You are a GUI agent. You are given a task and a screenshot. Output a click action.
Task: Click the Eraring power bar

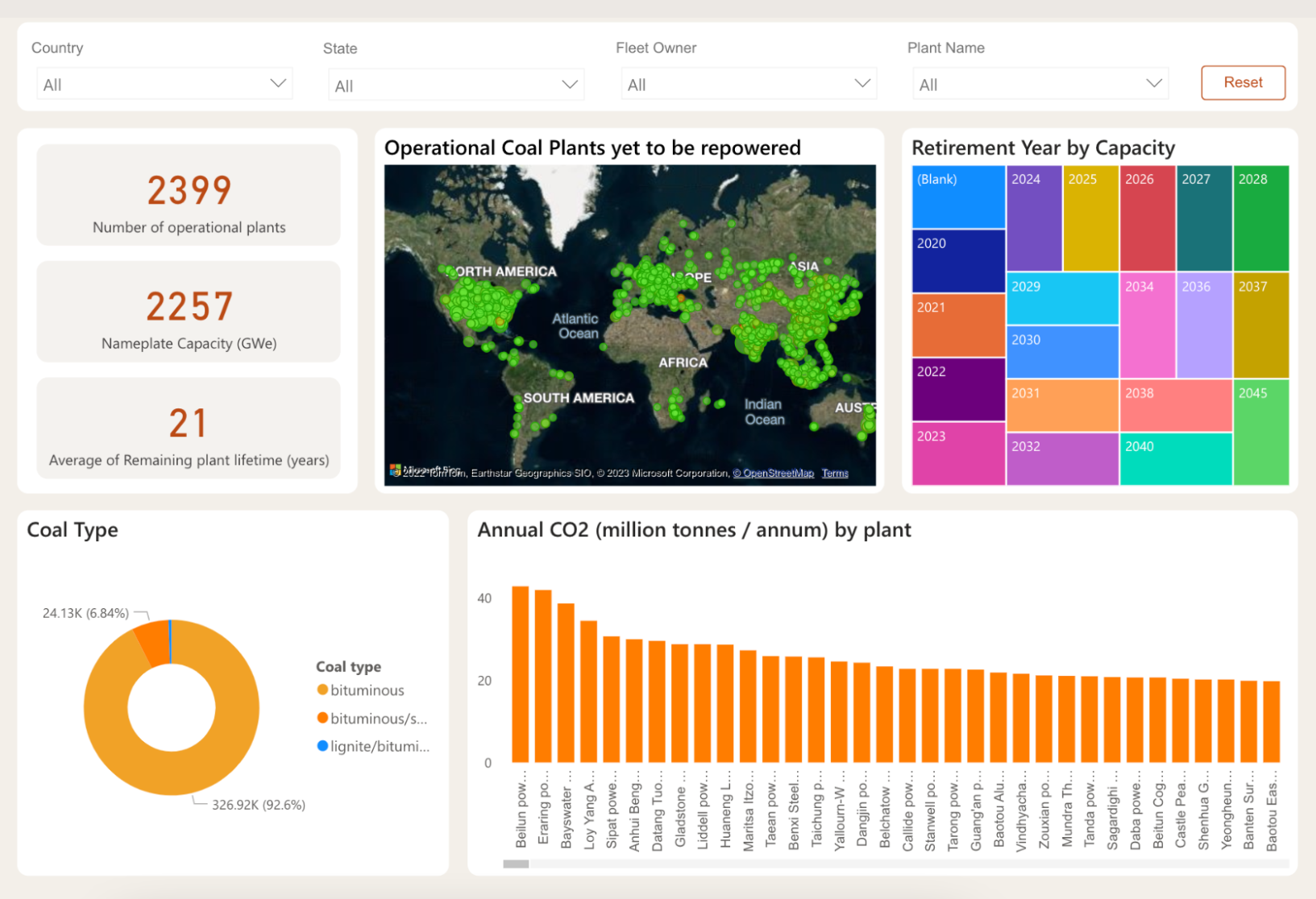[543, 676]
